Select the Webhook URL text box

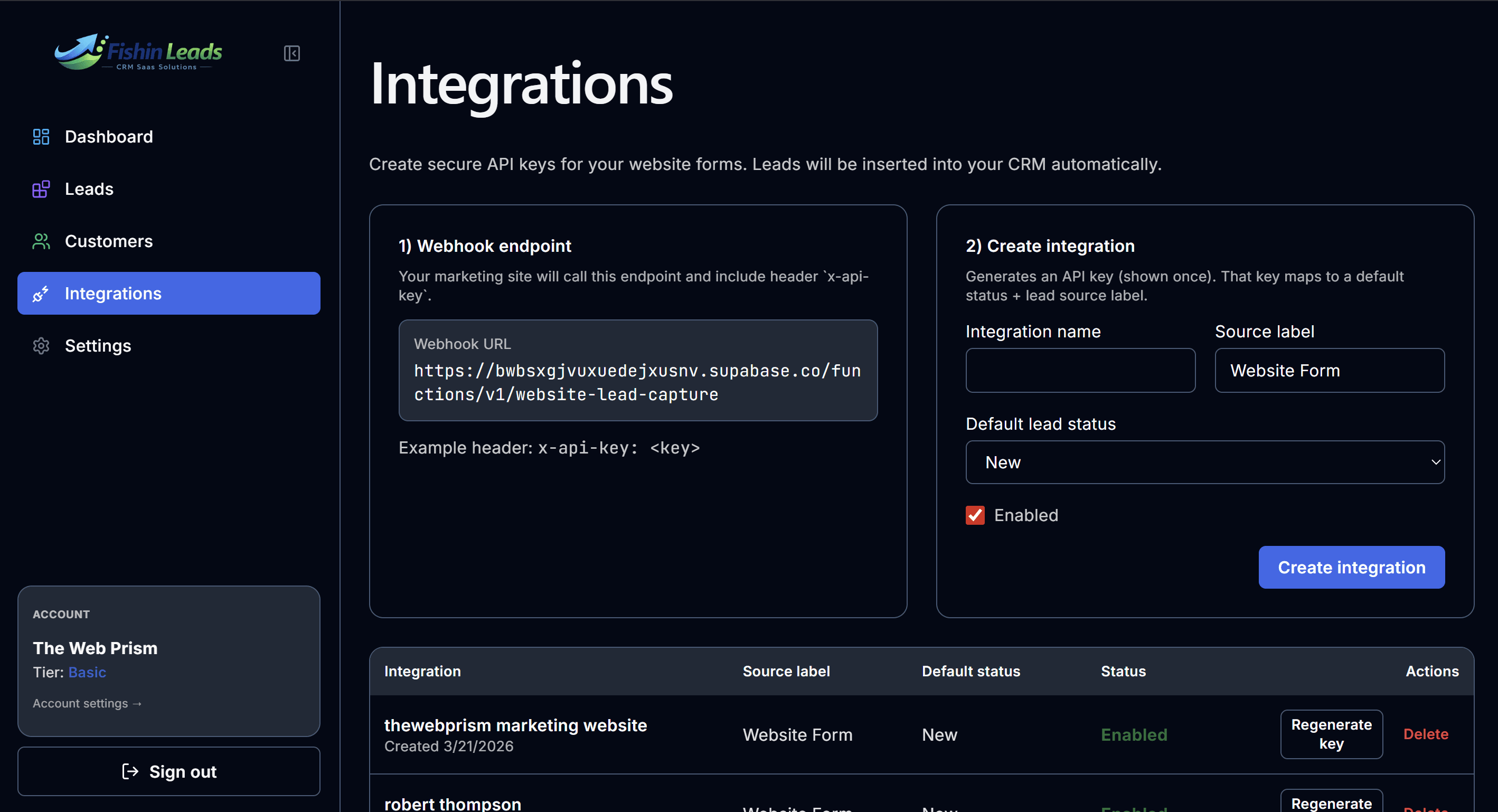point(638,370)
